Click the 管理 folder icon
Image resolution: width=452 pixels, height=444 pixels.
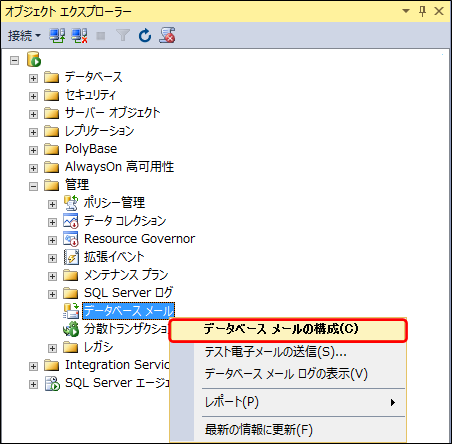point(52,185)
